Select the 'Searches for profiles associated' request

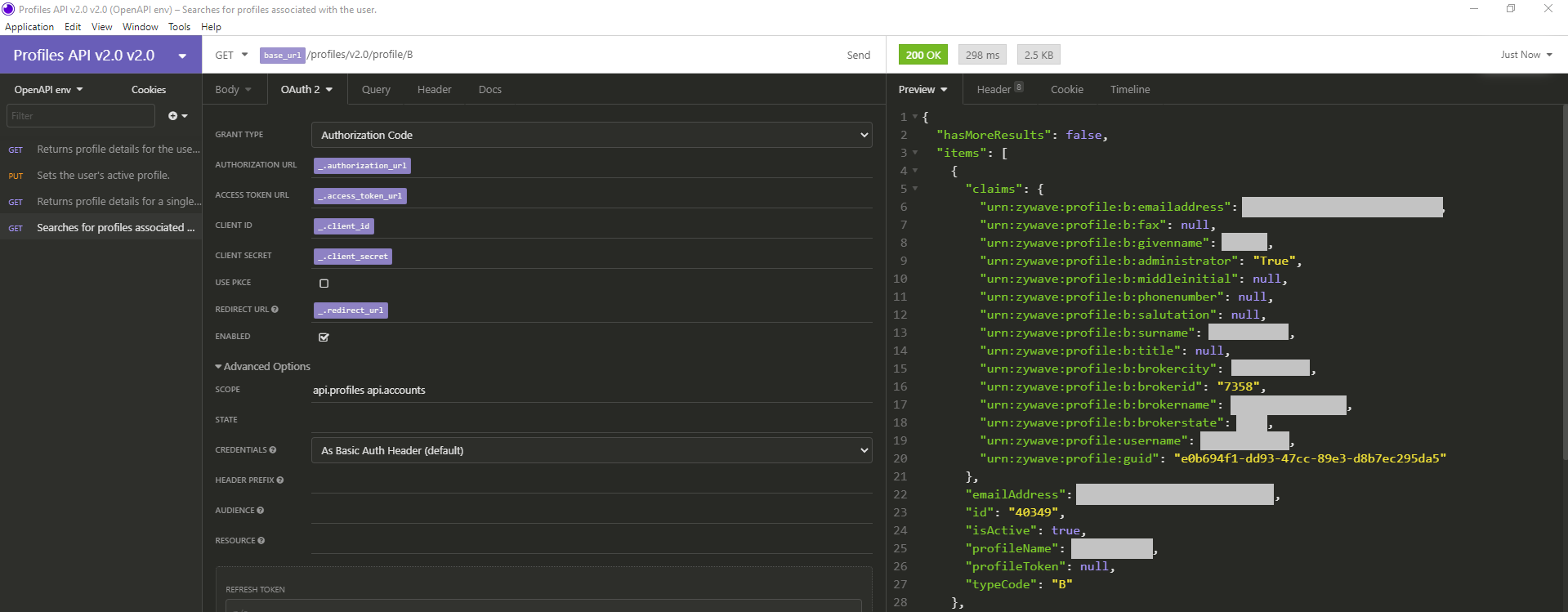click(x=101, y=228)
